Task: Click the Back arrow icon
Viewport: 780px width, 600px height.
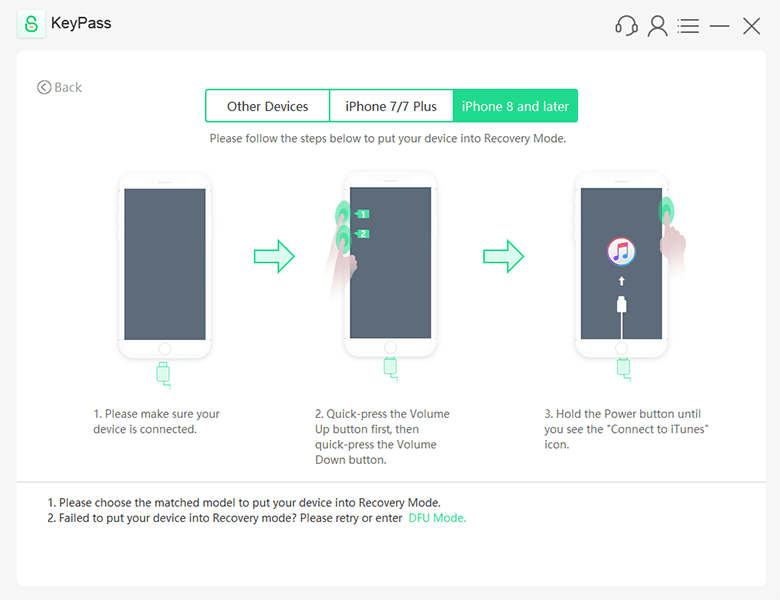Action: (44, 87)
